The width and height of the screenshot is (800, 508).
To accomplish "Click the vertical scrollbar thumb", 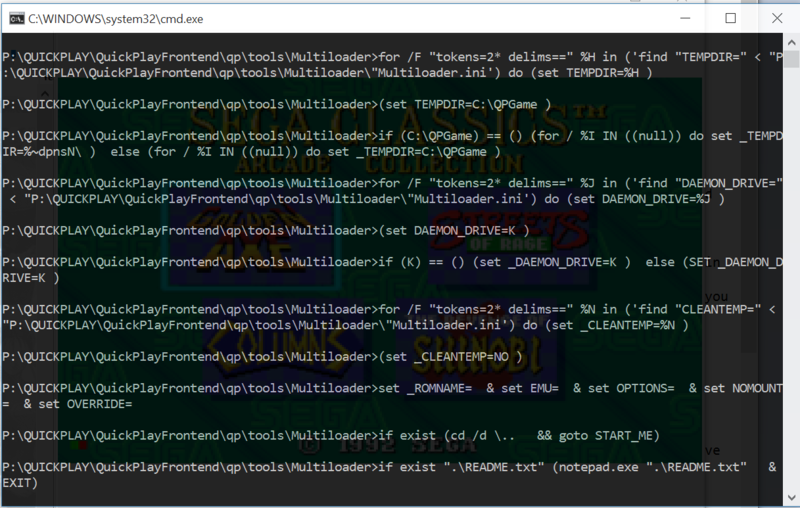I will point(791,59).
